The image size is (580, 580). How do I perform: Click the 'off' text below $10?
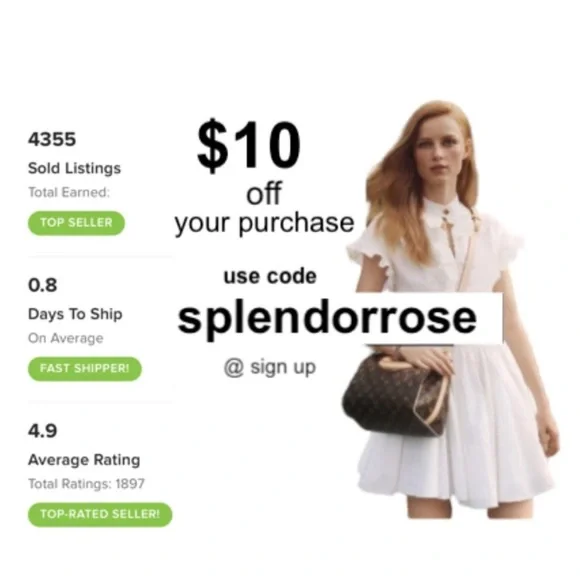264,193
